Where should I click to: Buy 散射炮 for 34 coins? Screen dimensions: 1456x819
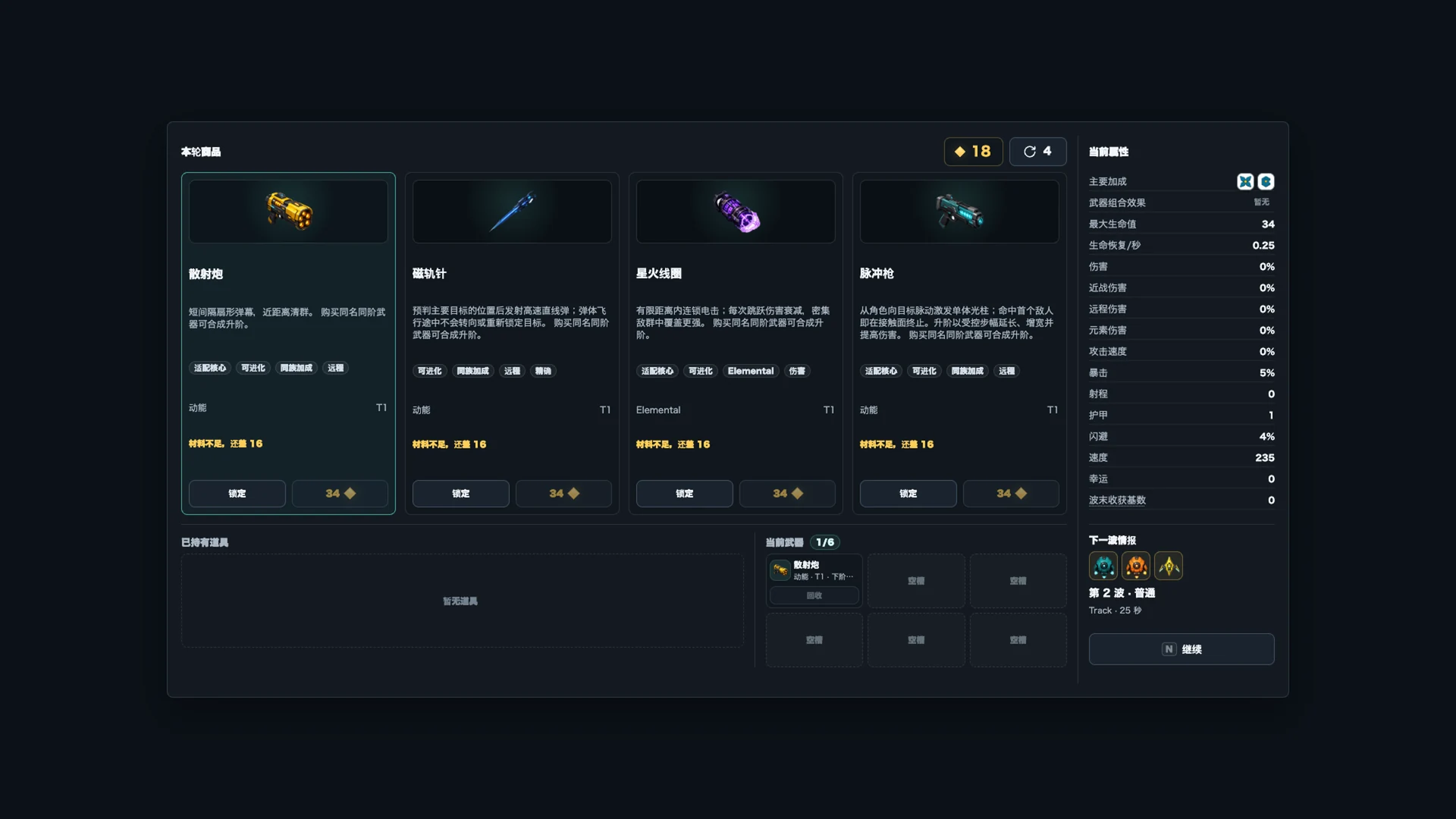tap(340, 494)
